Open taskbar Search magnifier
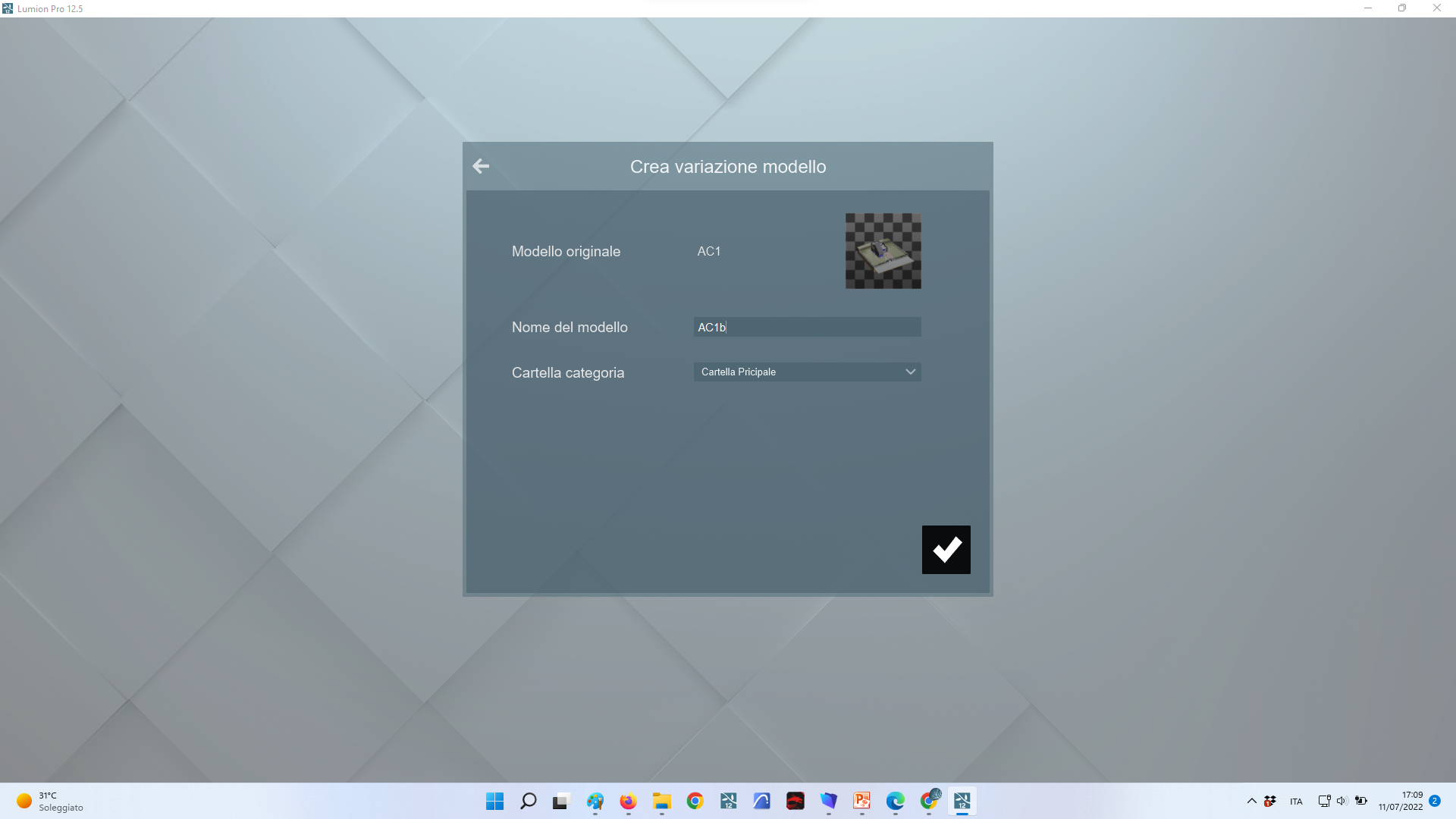Image resolution: width=1456 pixels, height=819 pixels. pyautogui.click(x=528, y=801)
